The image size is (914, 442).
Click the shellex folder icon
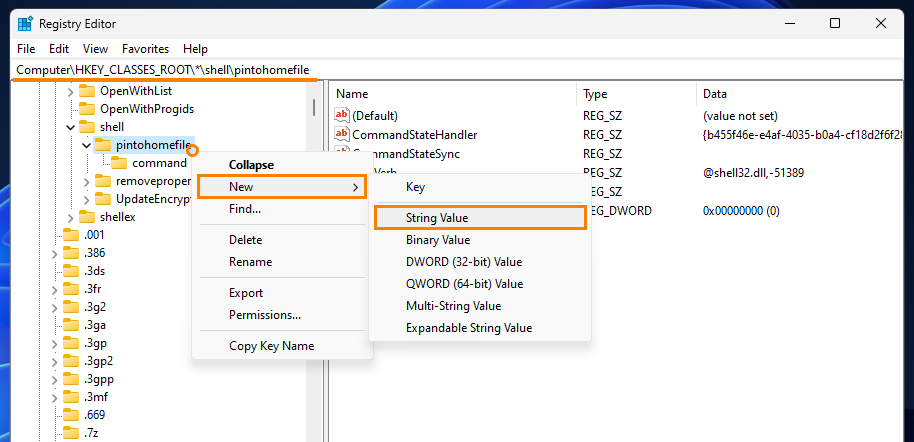(87, 217)
